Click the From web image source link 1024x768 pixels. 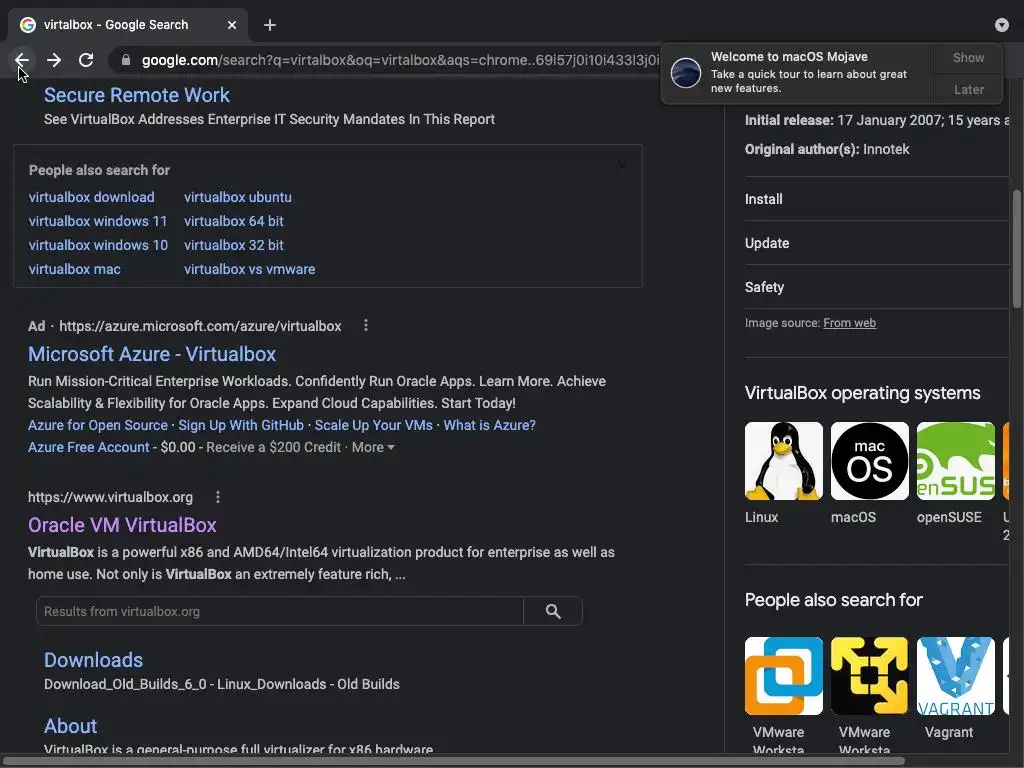pyautogui.click(x=849, y=323)
